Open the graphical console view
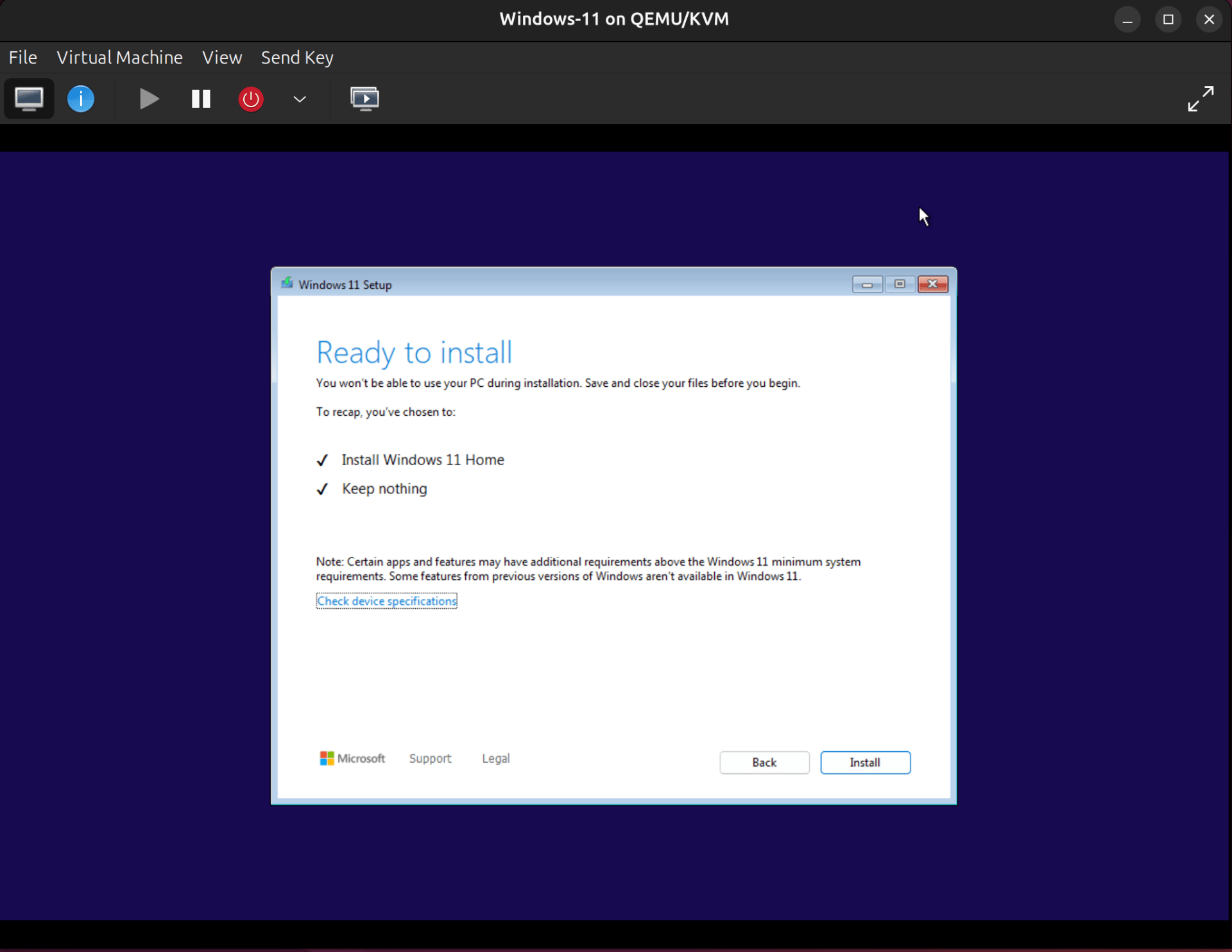Image resolution: width=1232 pixels, height=952 pixels. pos(28,98)
